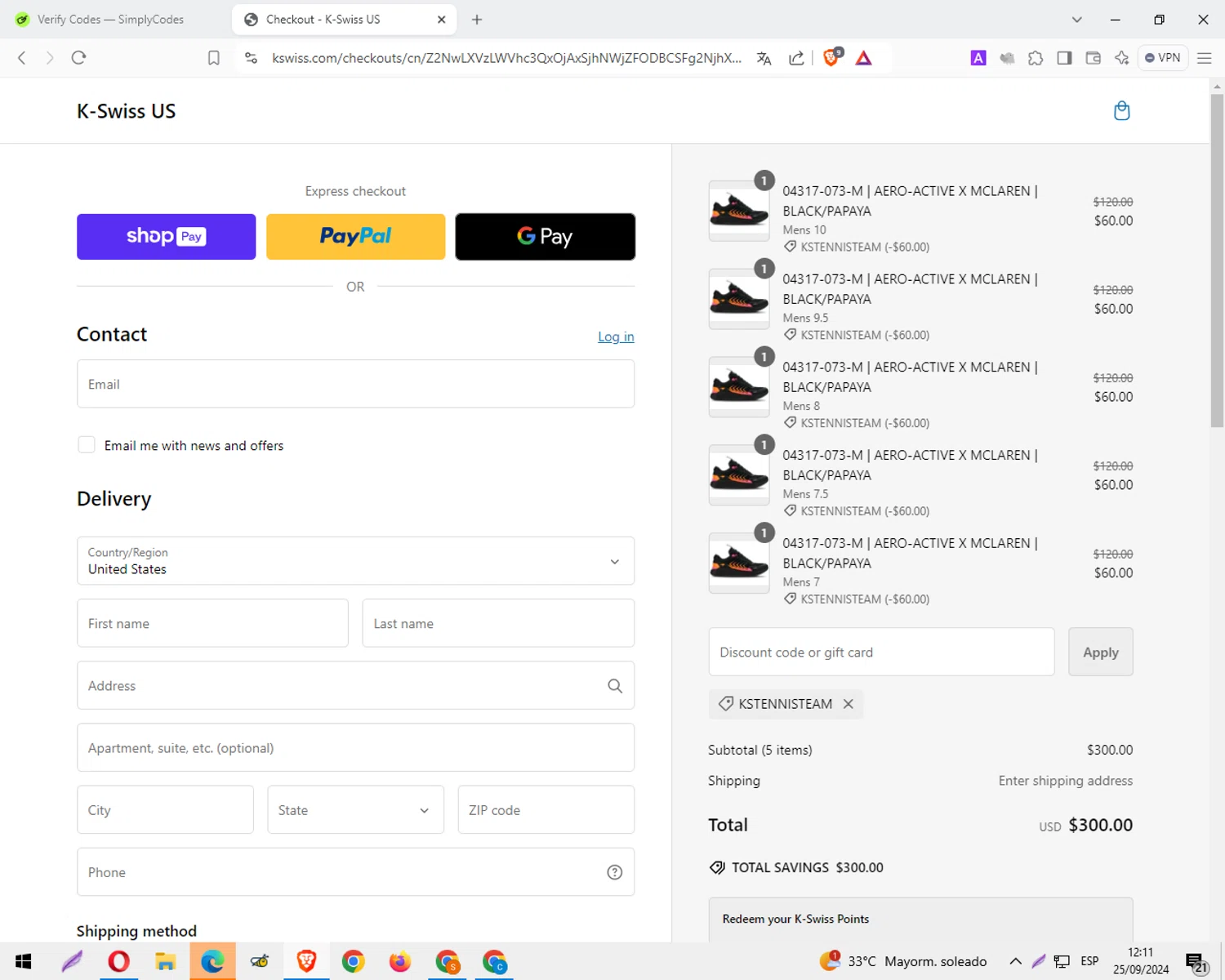The image size is (1225, 980).
Task: Click the page vertical scrollbar
Action: 1217,261
